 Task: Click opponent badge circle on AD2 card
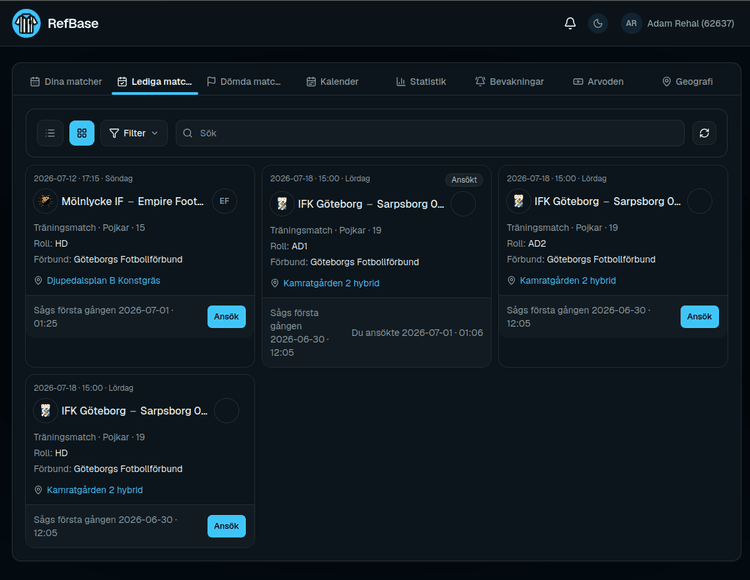[x=699, y=201]
